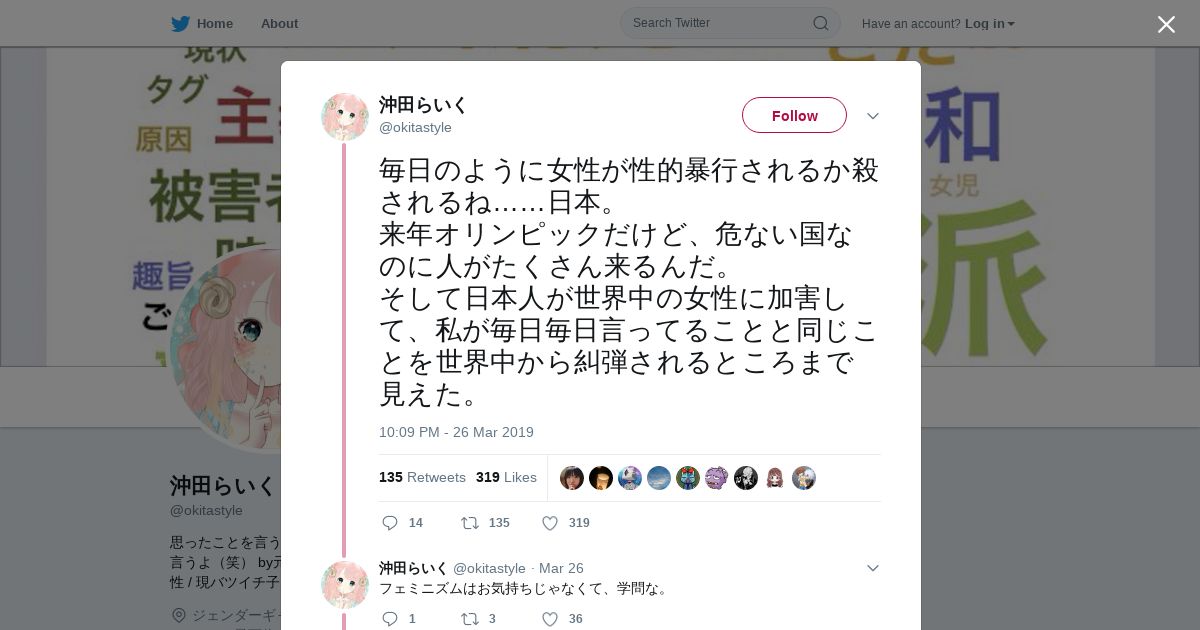
Task: Like the main tweet with 319 likes
Action: (550, 523)
